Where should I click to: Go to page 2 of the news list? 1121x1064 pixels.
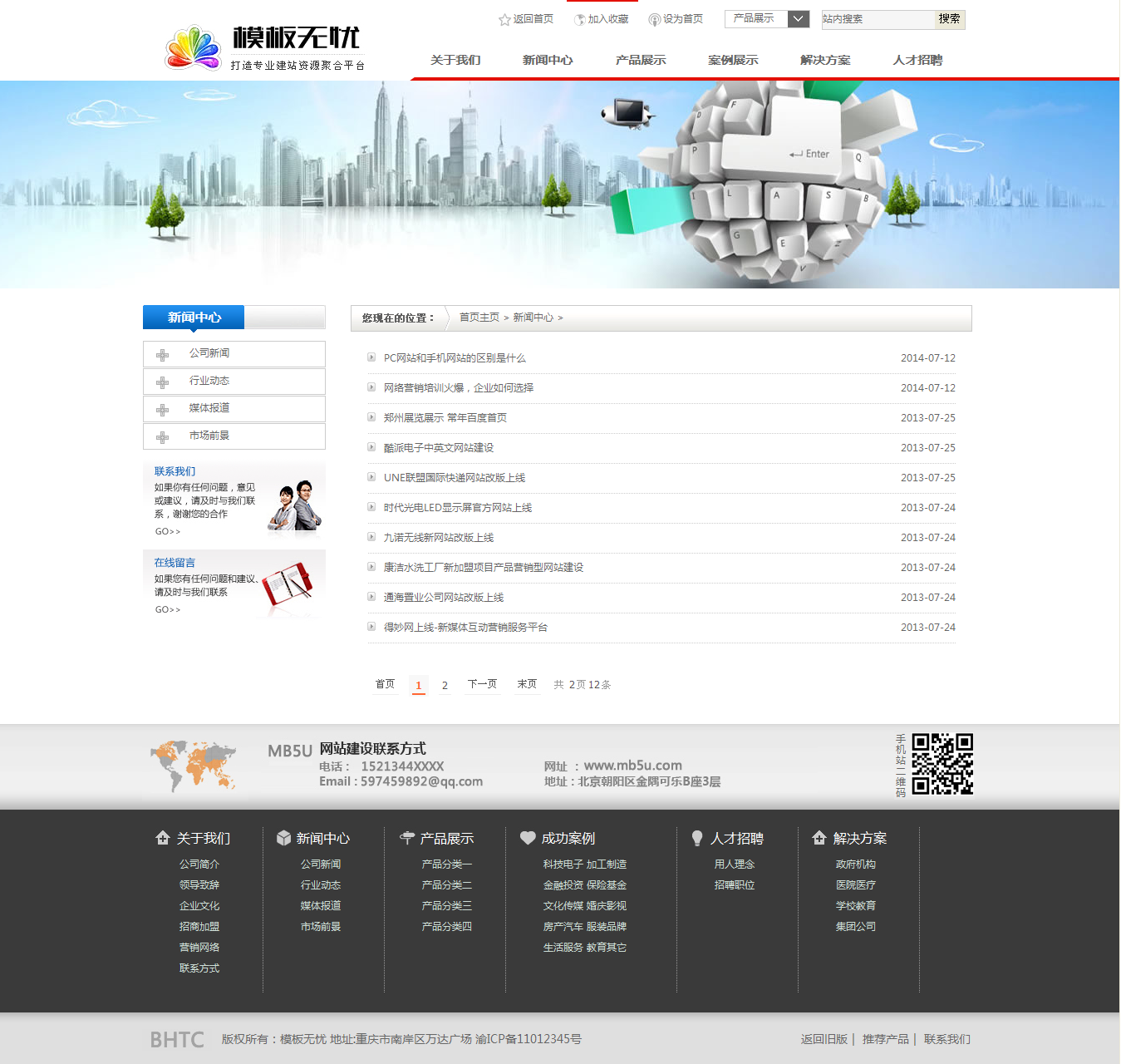pos(445,685)
